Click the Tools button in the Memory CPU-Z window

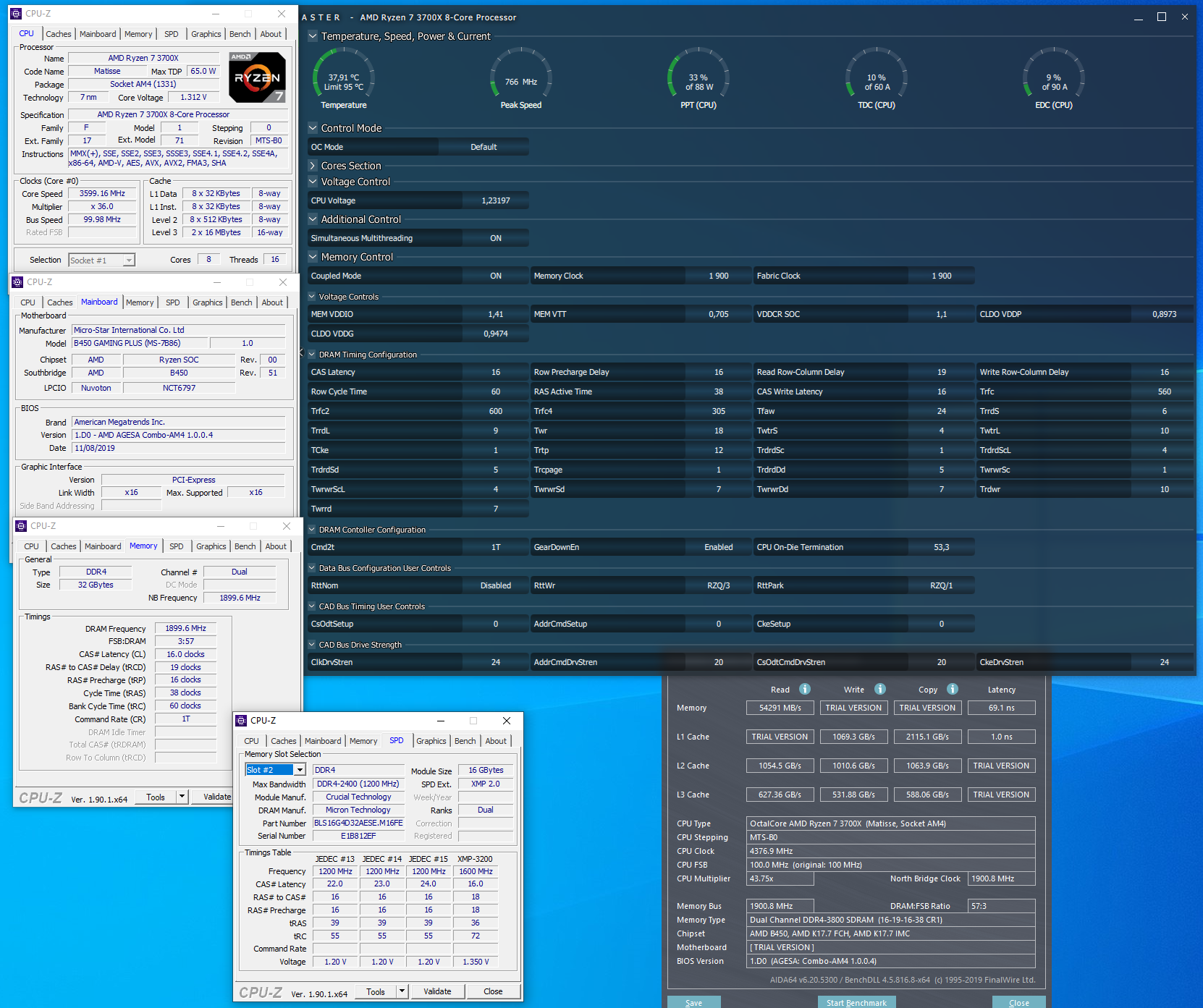coord(156,797)
